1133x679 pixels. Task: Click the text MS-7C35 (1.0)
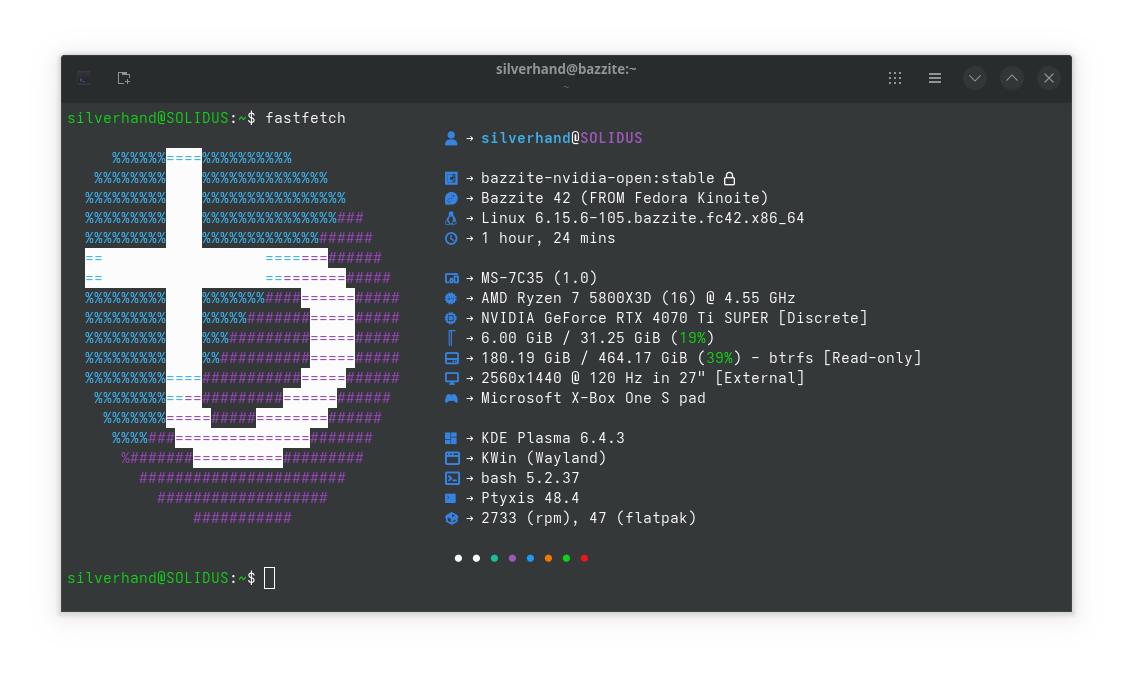coord(539,278)
